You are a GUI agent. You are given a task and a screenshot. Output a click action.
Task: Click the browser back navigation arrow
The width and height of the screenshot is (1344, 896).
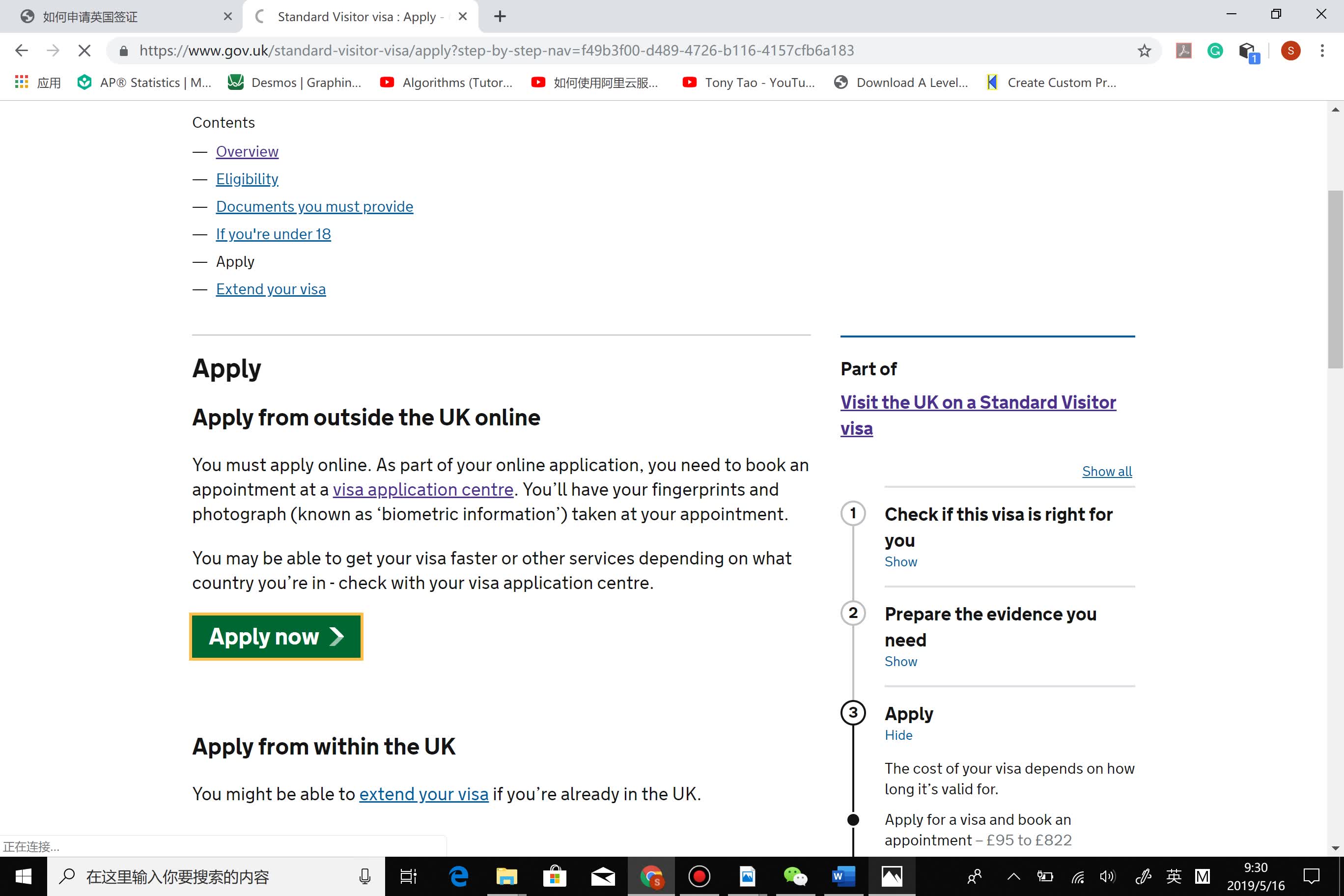(x=21, y=50)
